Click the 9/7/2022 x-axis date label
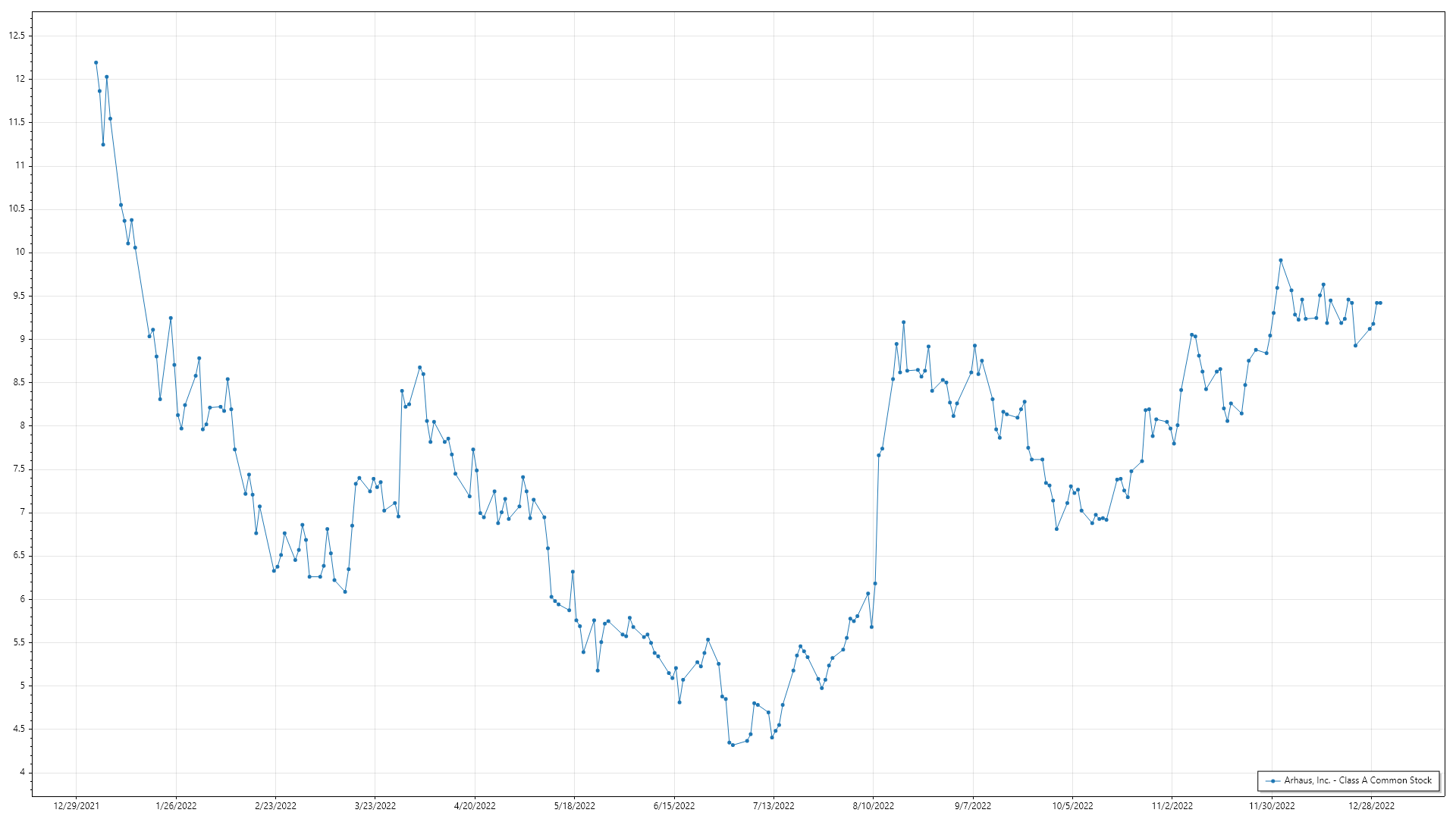1456x819 pixels. point(973,805)
